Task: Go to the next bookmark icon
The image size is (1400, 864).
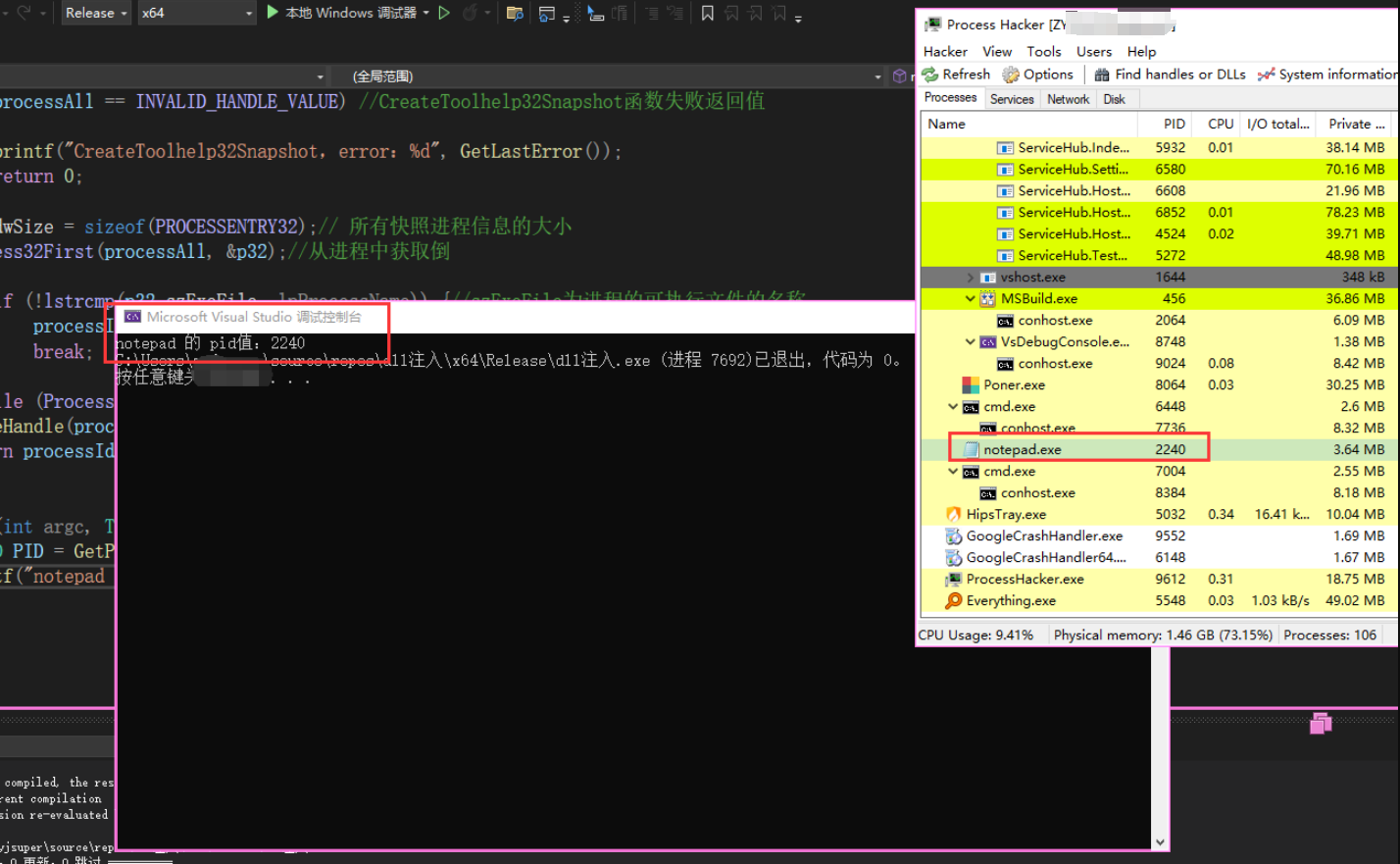Action: [755, 13]
